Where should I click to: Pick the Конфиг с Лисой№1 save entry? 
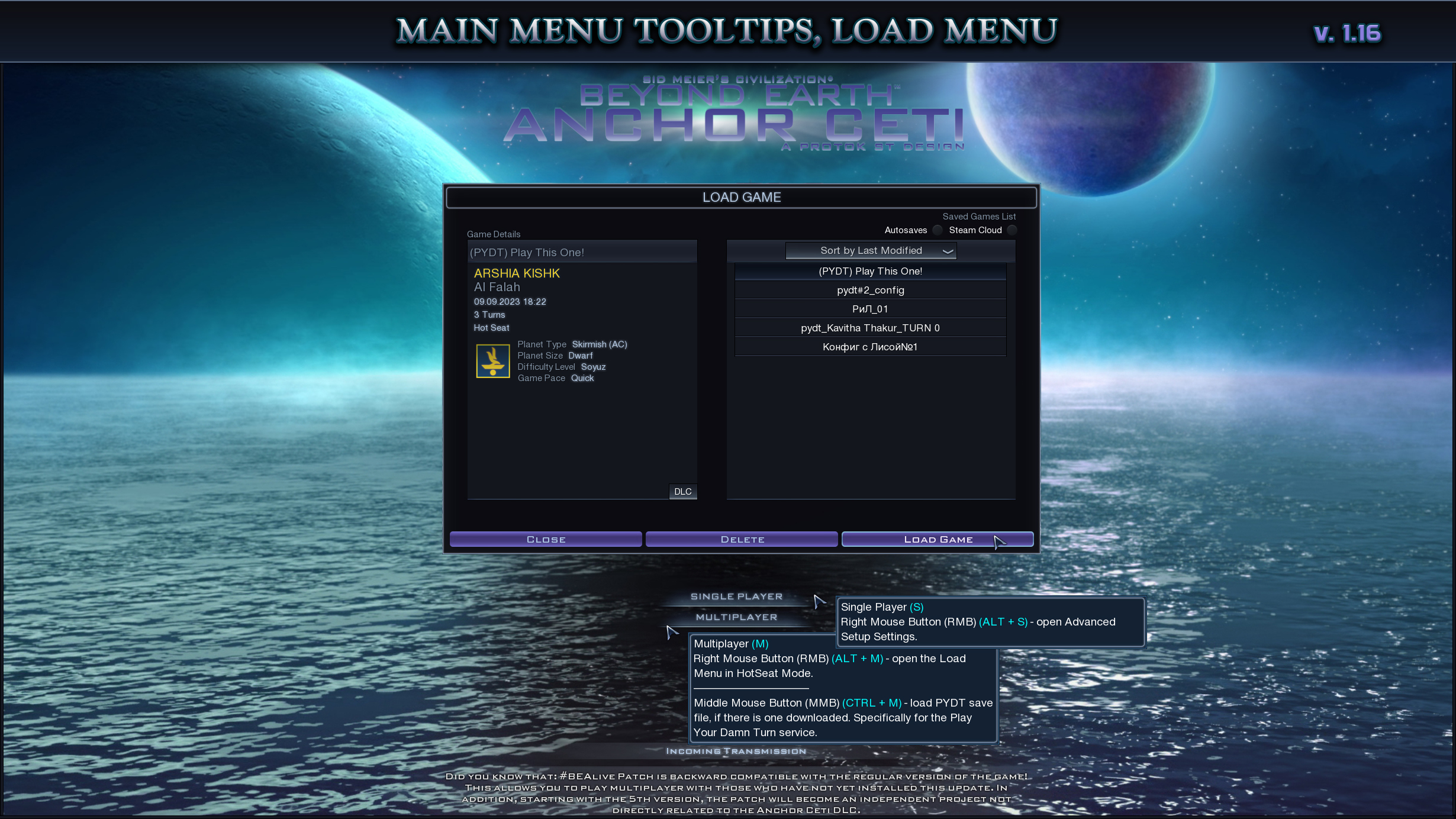coord(870,347)
